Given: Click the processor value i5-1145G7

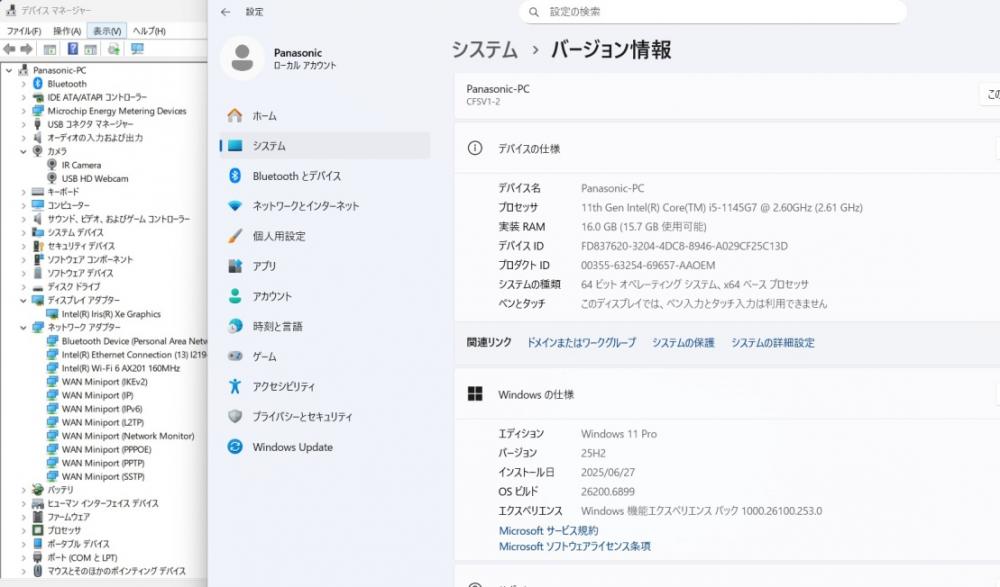Looking at the screenshot, I should 721,207.
